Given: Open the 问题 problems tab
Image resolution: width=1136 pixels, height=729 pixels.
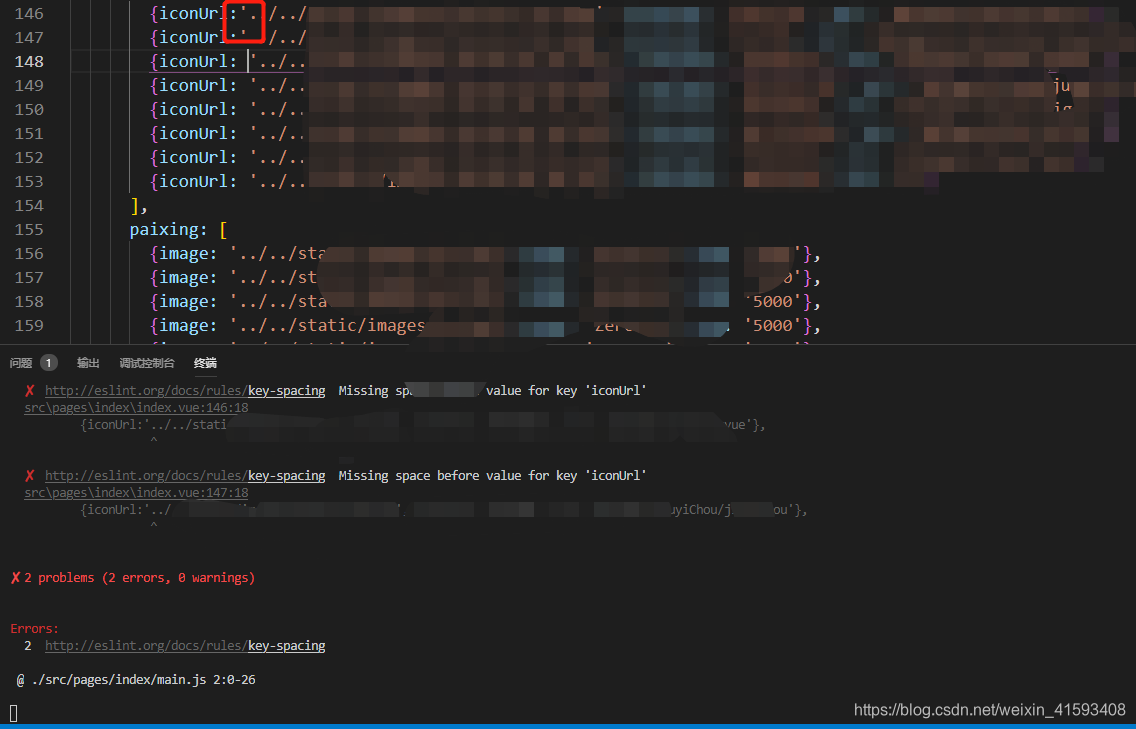Looking at the screenshot, I should [21, 363].
